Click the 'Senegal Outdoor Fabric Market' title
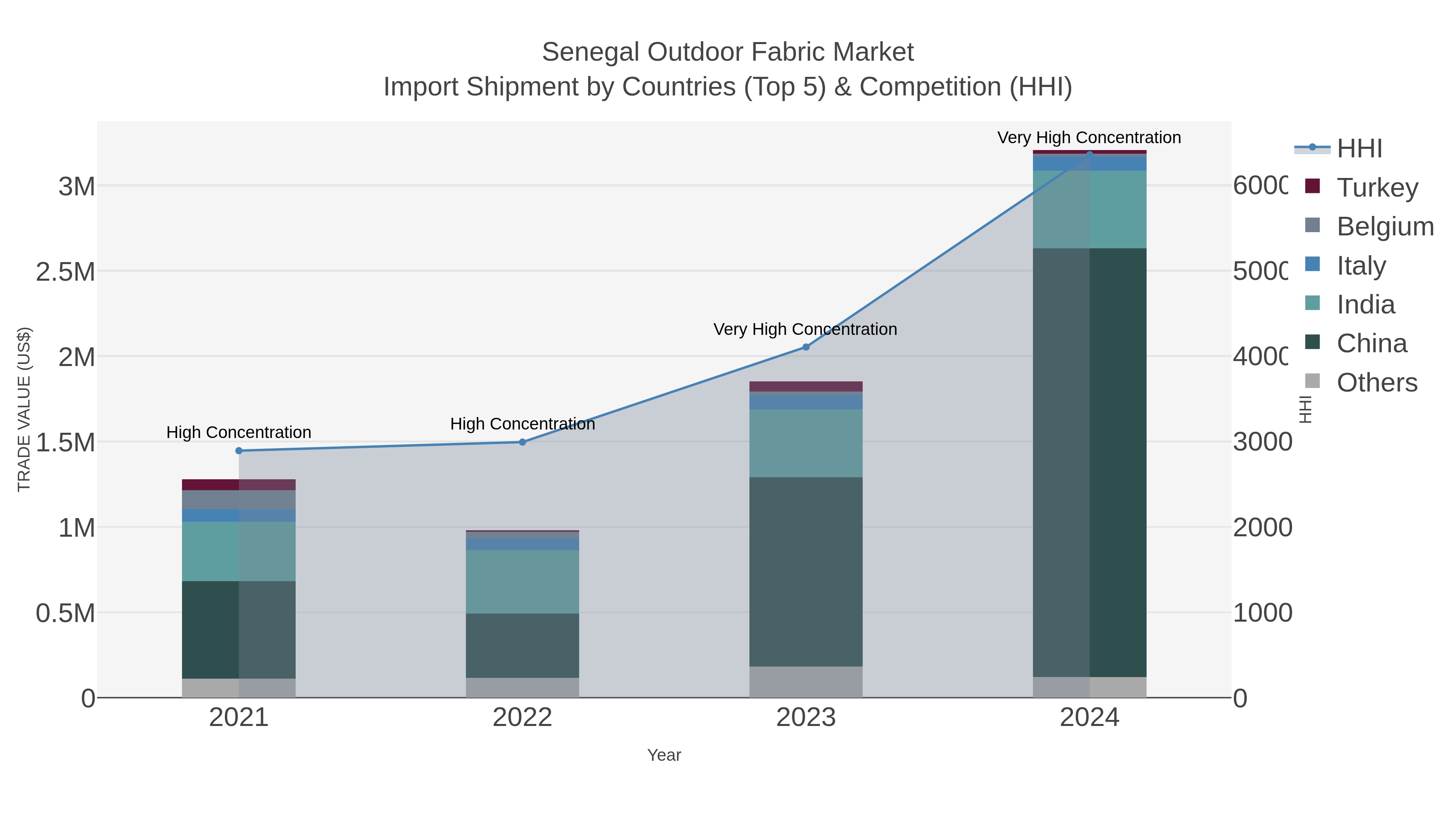This screenshot has width=1456, height=819. click(728, 52)
